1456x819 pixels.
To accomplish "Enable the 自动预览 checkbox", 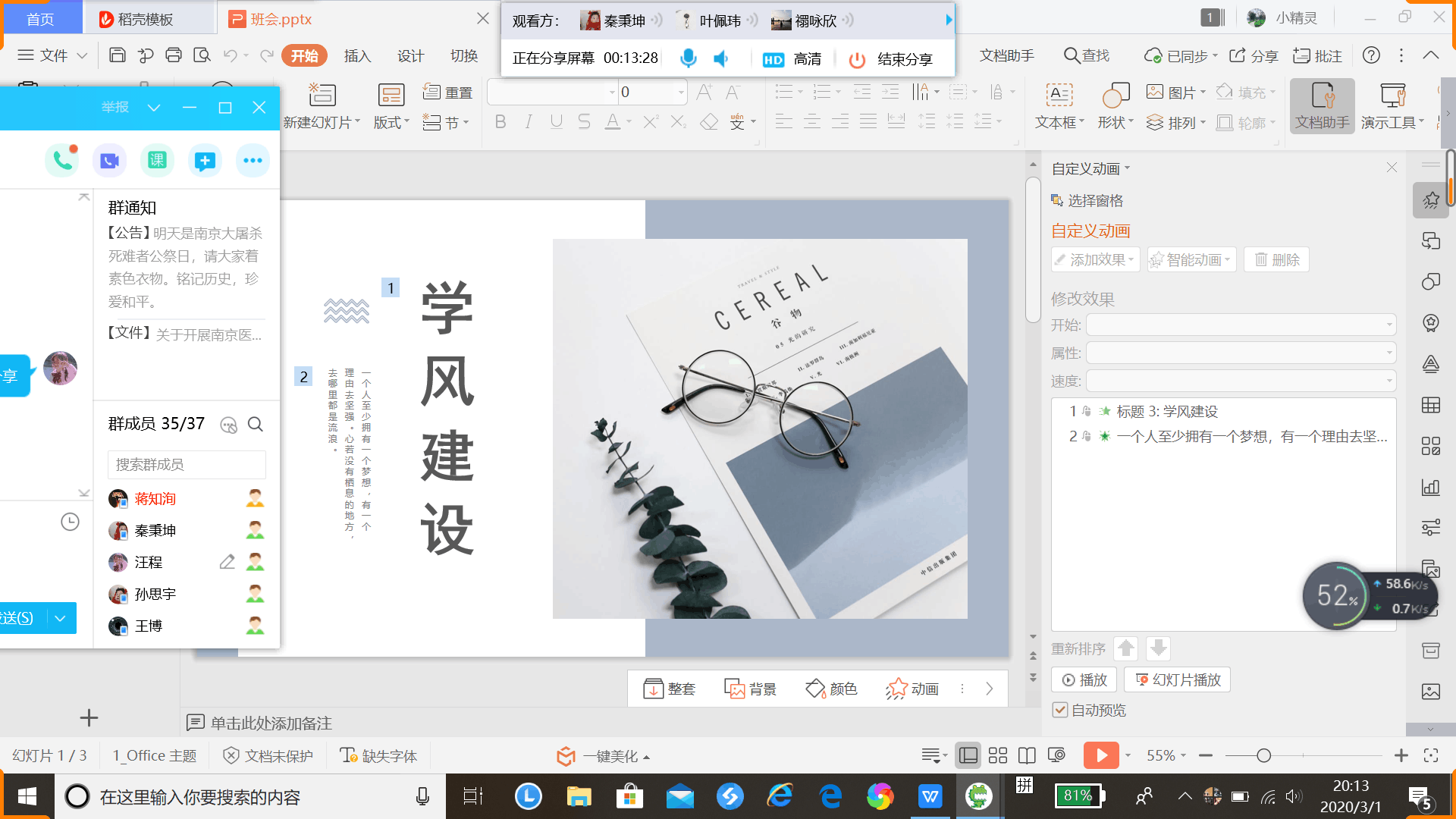I will [1060, 711].
